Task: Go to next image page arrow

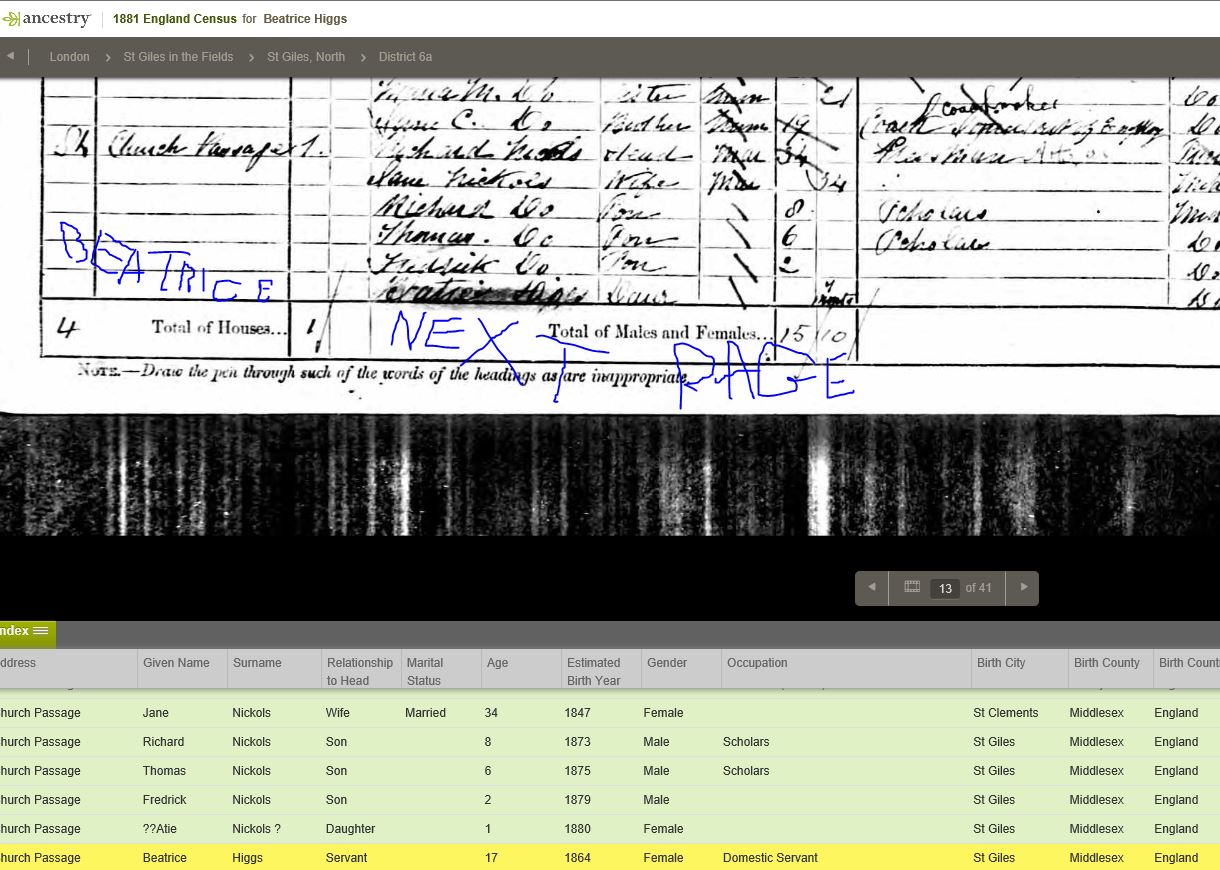Action: [1023, 588]
